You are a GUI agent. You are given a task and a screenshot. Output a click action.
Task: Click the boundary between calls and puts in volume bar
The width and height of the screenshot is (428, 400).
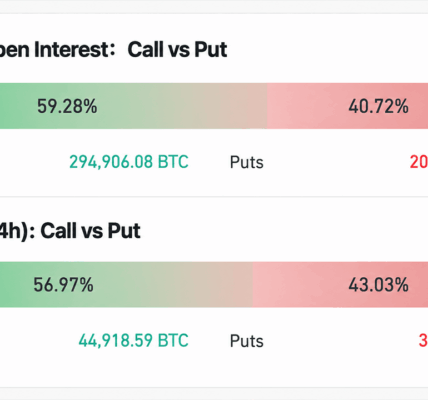pyautogui.click(x=253, y=285)
